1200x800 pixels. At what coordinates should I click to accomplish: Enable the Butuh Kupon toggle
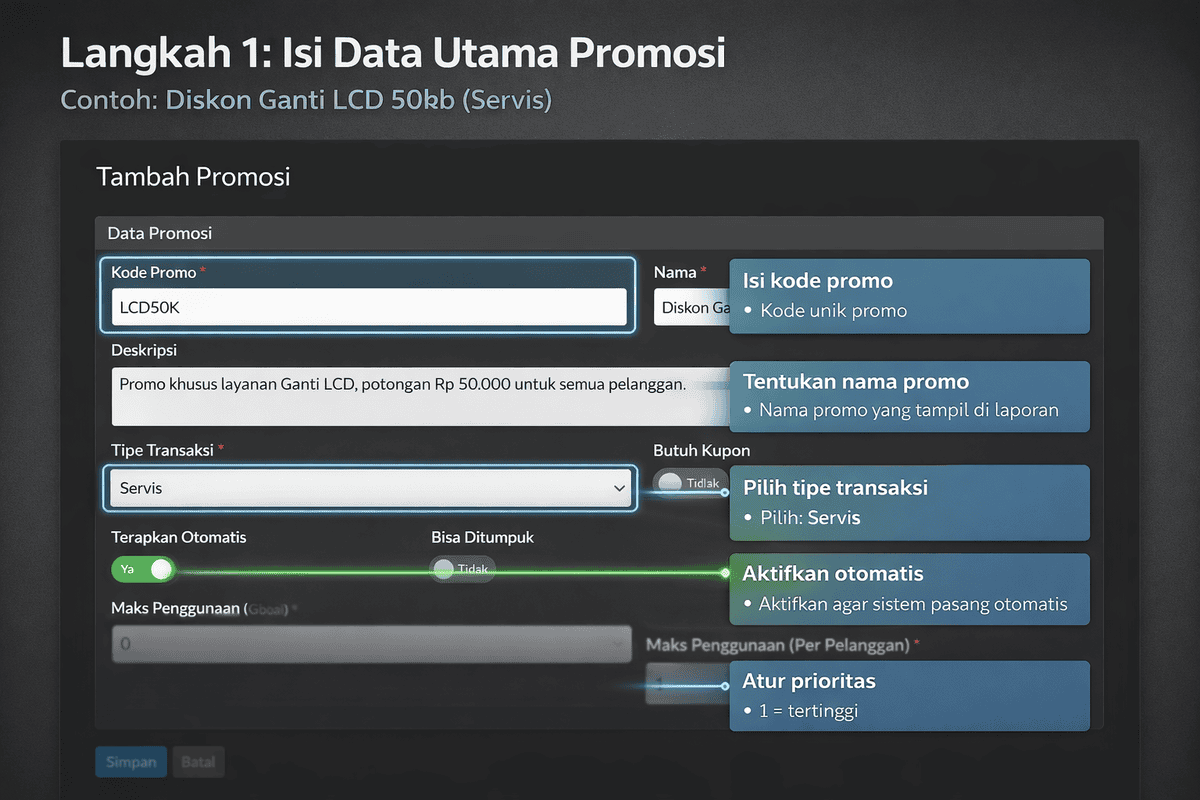(x=689, y=482)
